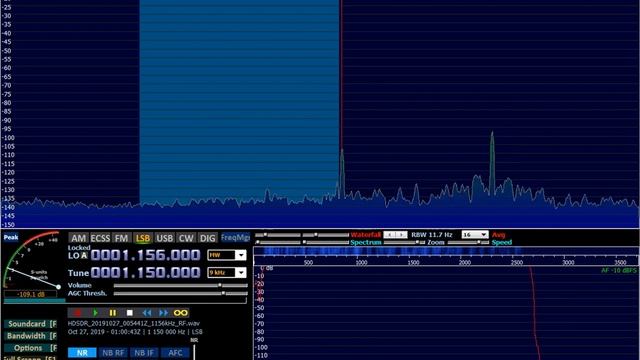Screen dimensions: 640x360
Task: Decrease RBW with left stepper arrow
Action: coord(389,235)
